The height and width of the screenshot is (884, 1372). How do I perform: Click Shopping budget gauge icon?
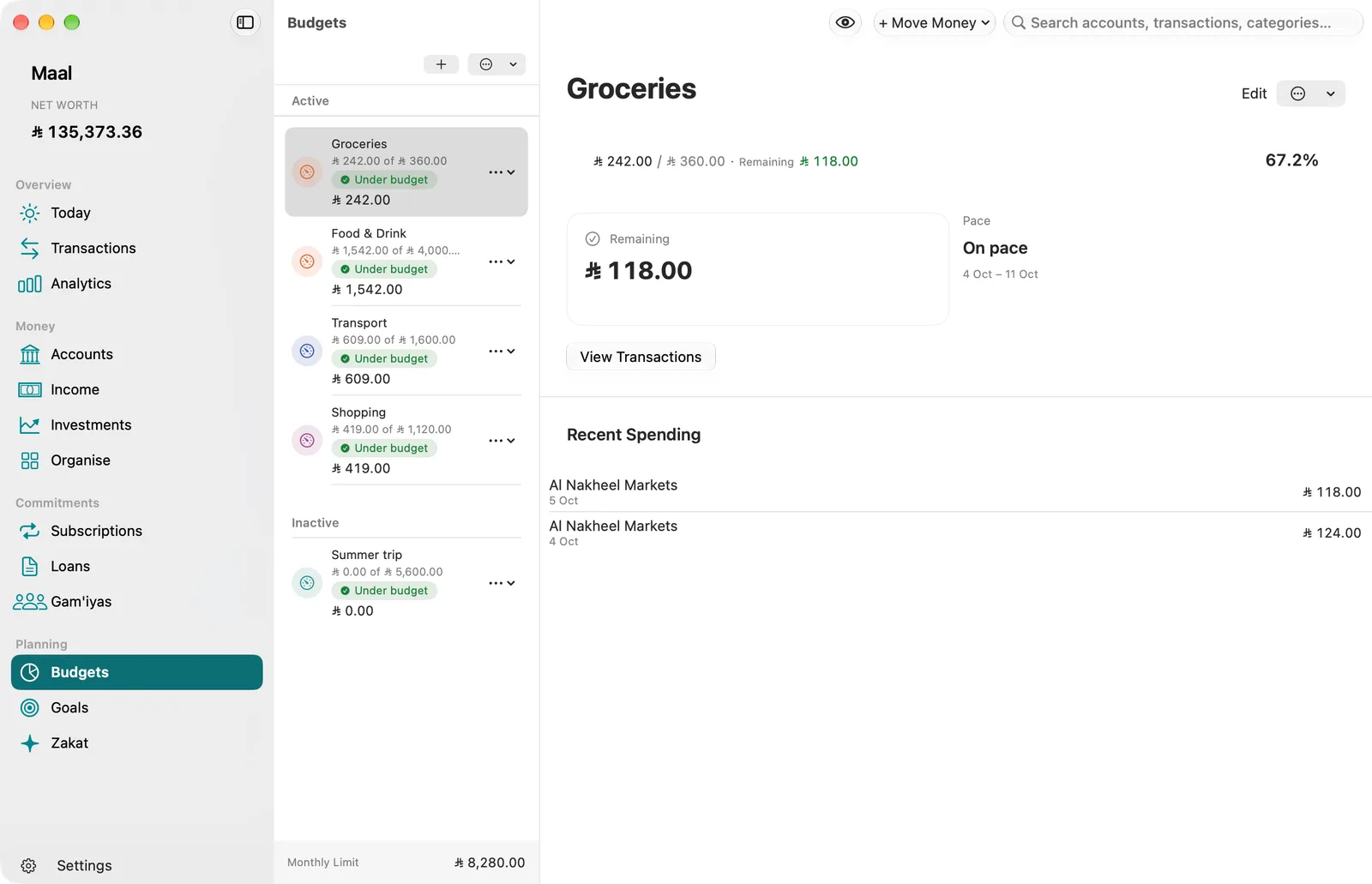(x=307, y=441)
